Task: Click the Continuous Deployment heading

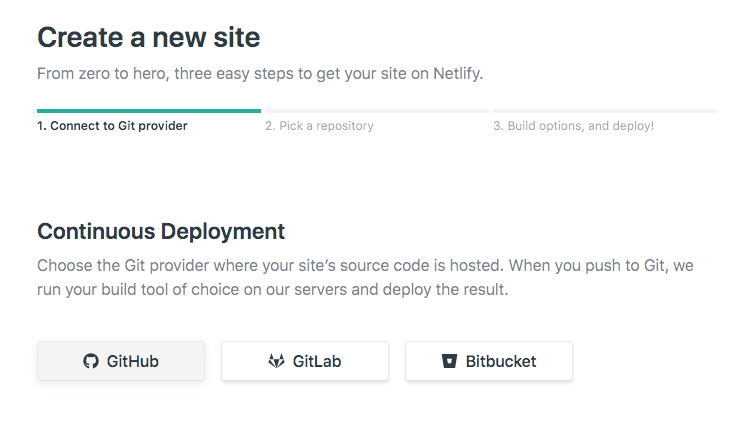Action: point(161,231)
